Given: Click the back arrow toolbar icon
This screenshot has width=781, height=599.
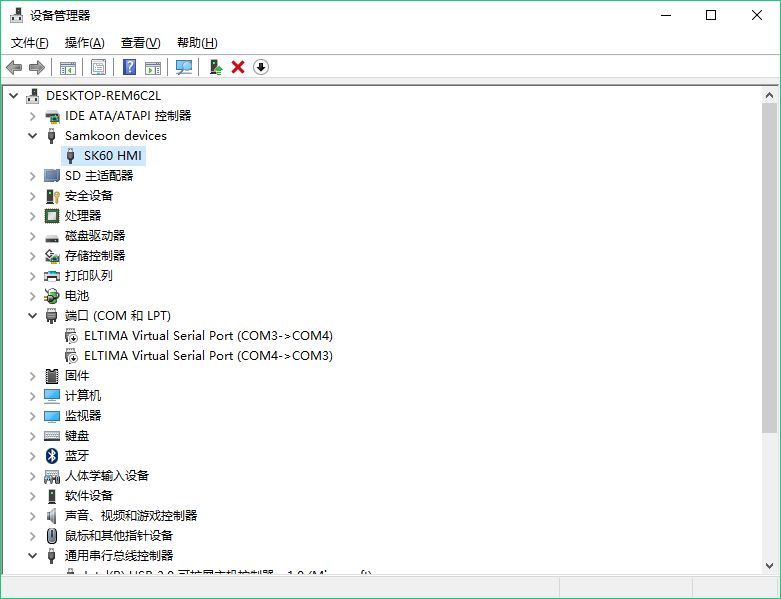Looking at the screenshot, I should click(x=14, y=67).
